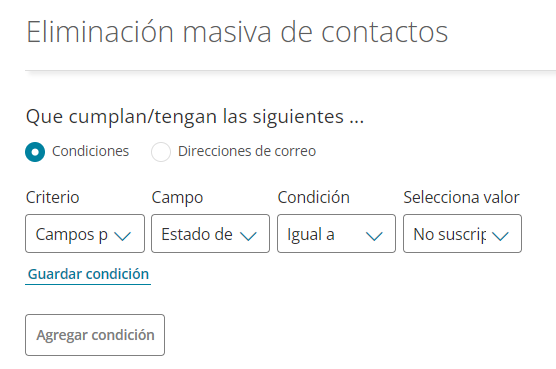Click the Condición column label
This screenshot has width=556, height=369.
[x=313, y=197]
